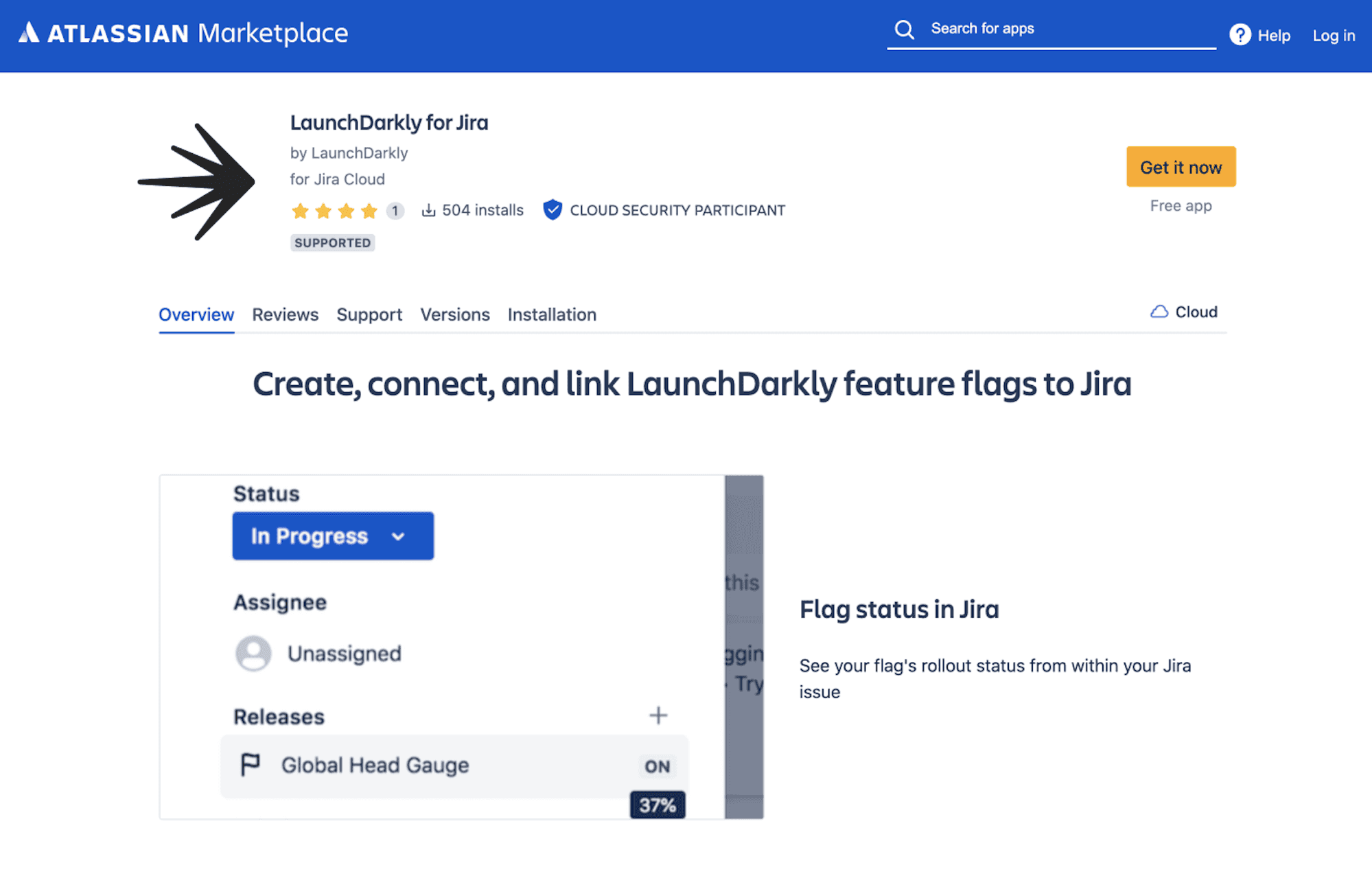The image size is (1372, 874).
Task: Click the star rating row
Action: click(334, 211)
